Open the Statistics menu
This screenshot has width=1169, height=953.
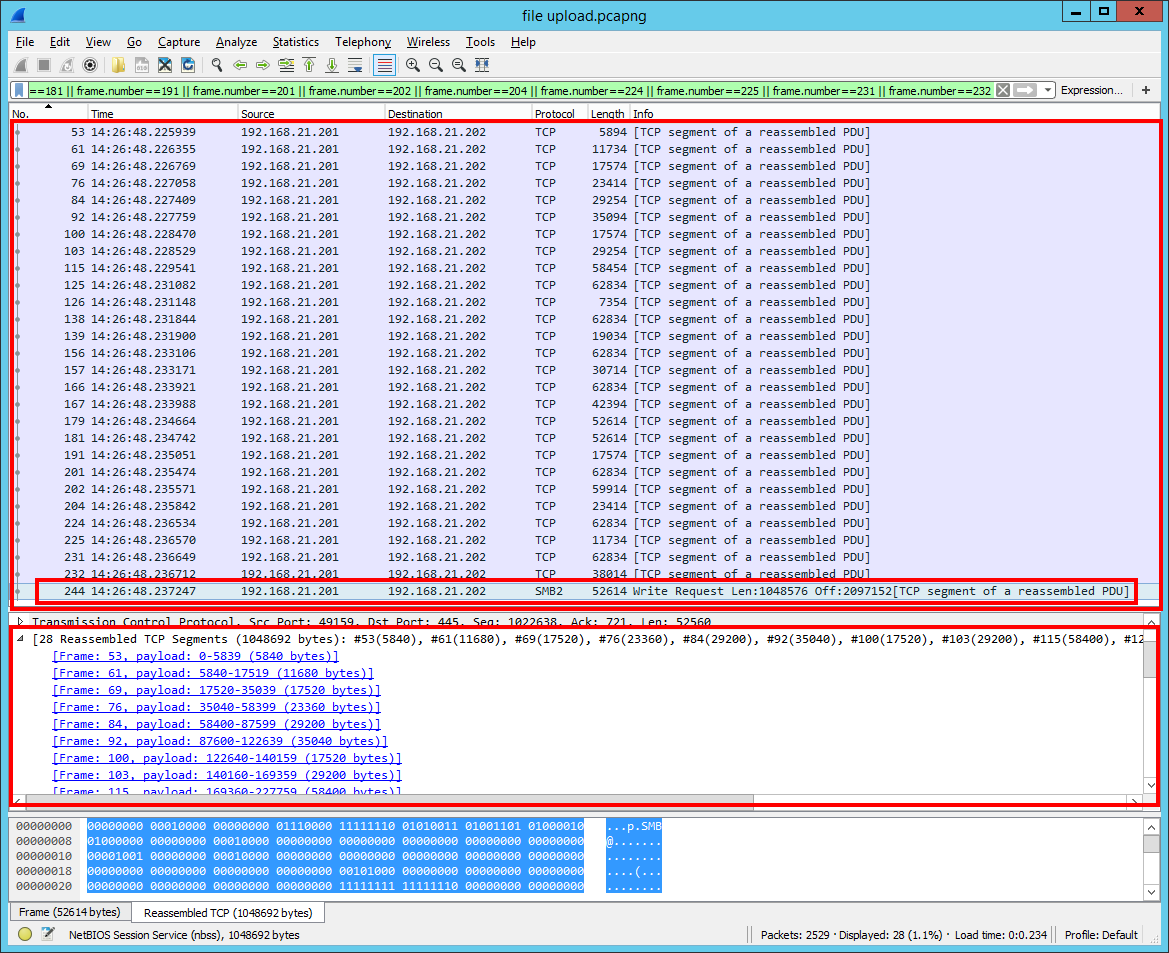click(295, 42)
